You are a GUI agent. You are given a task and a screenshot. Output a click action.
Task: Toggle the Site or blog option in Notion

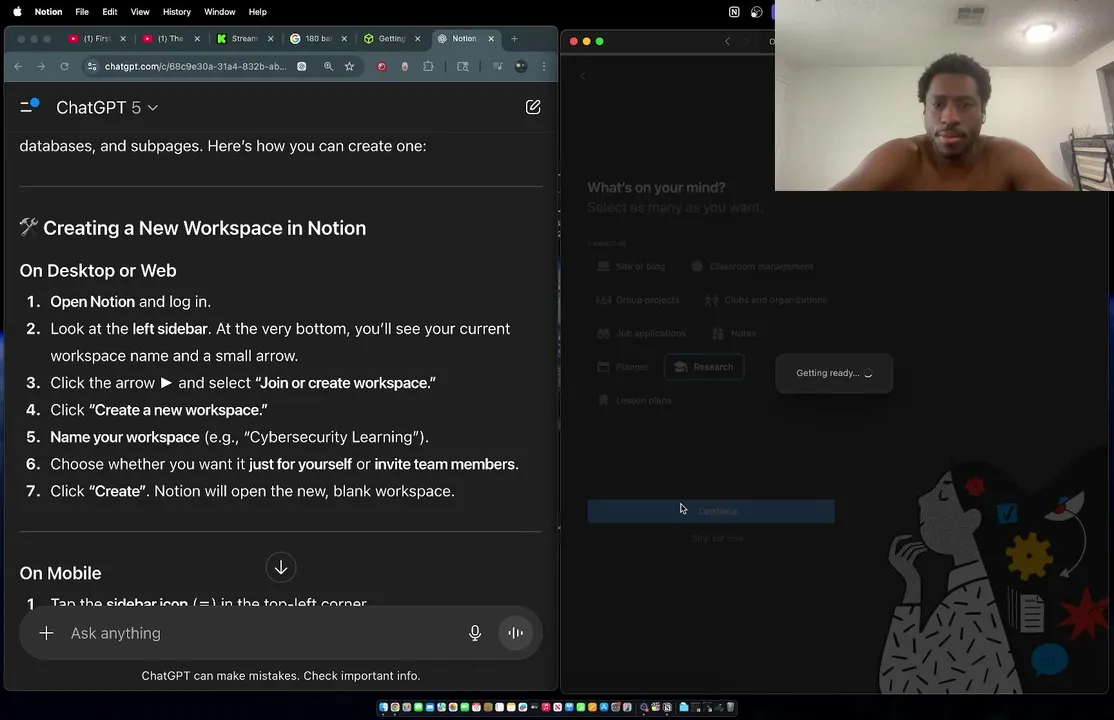(632, 267)
